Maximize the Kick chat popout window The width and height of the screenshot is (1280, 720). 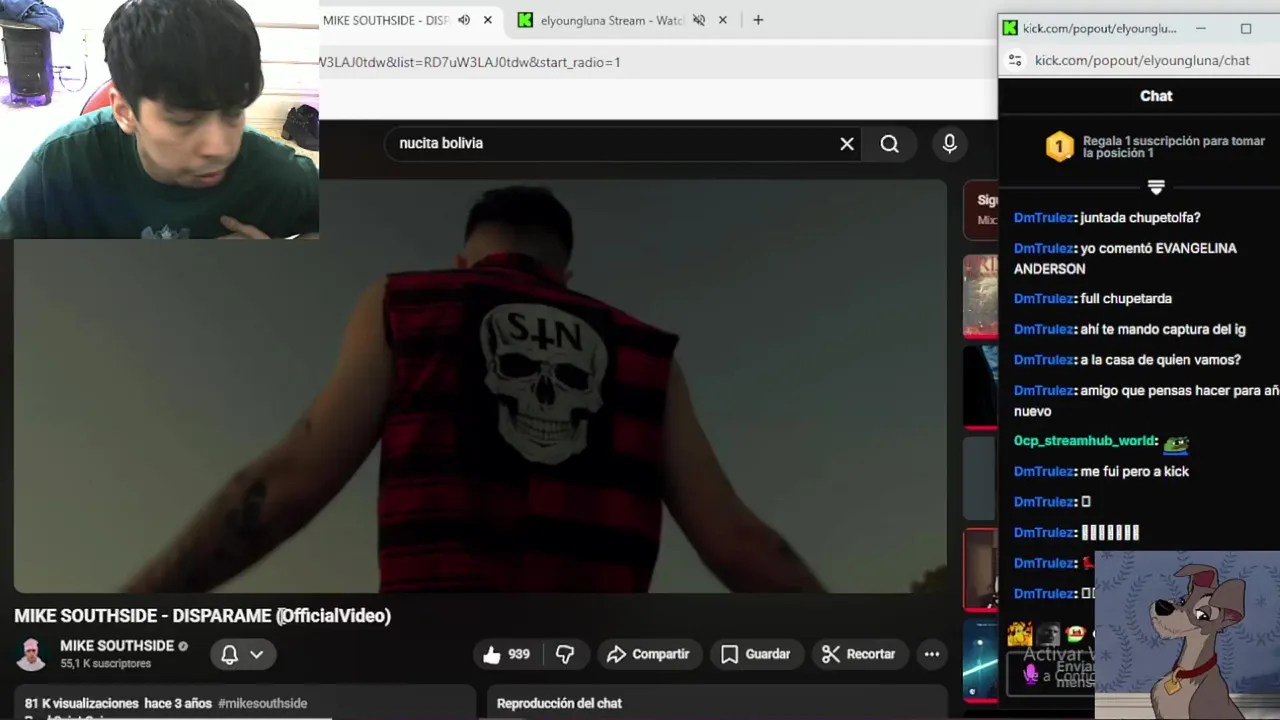(x=1246, y=28)
